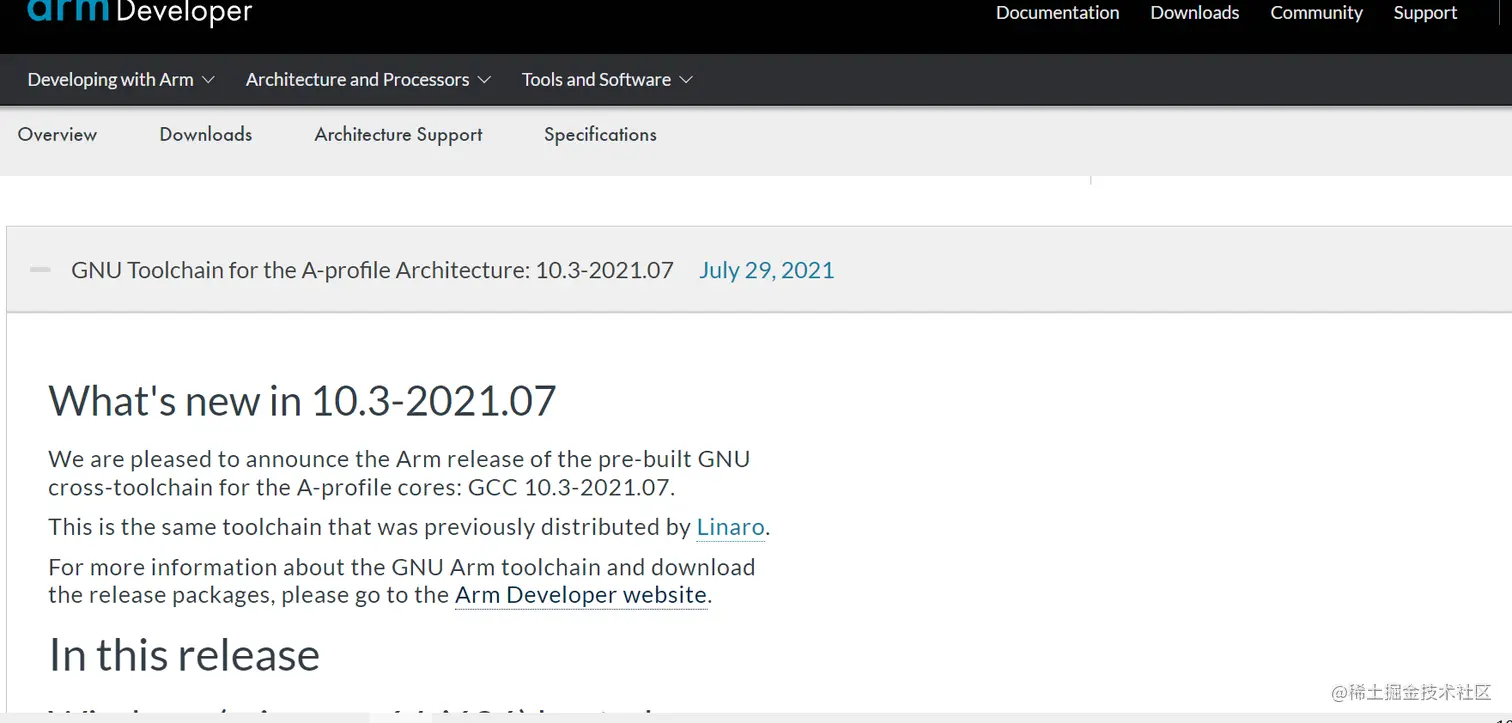Collapse the GNU Toolchain section minus icon
Image resolution: width=1512 pixels, height=723 pixels.
point(40,270)
